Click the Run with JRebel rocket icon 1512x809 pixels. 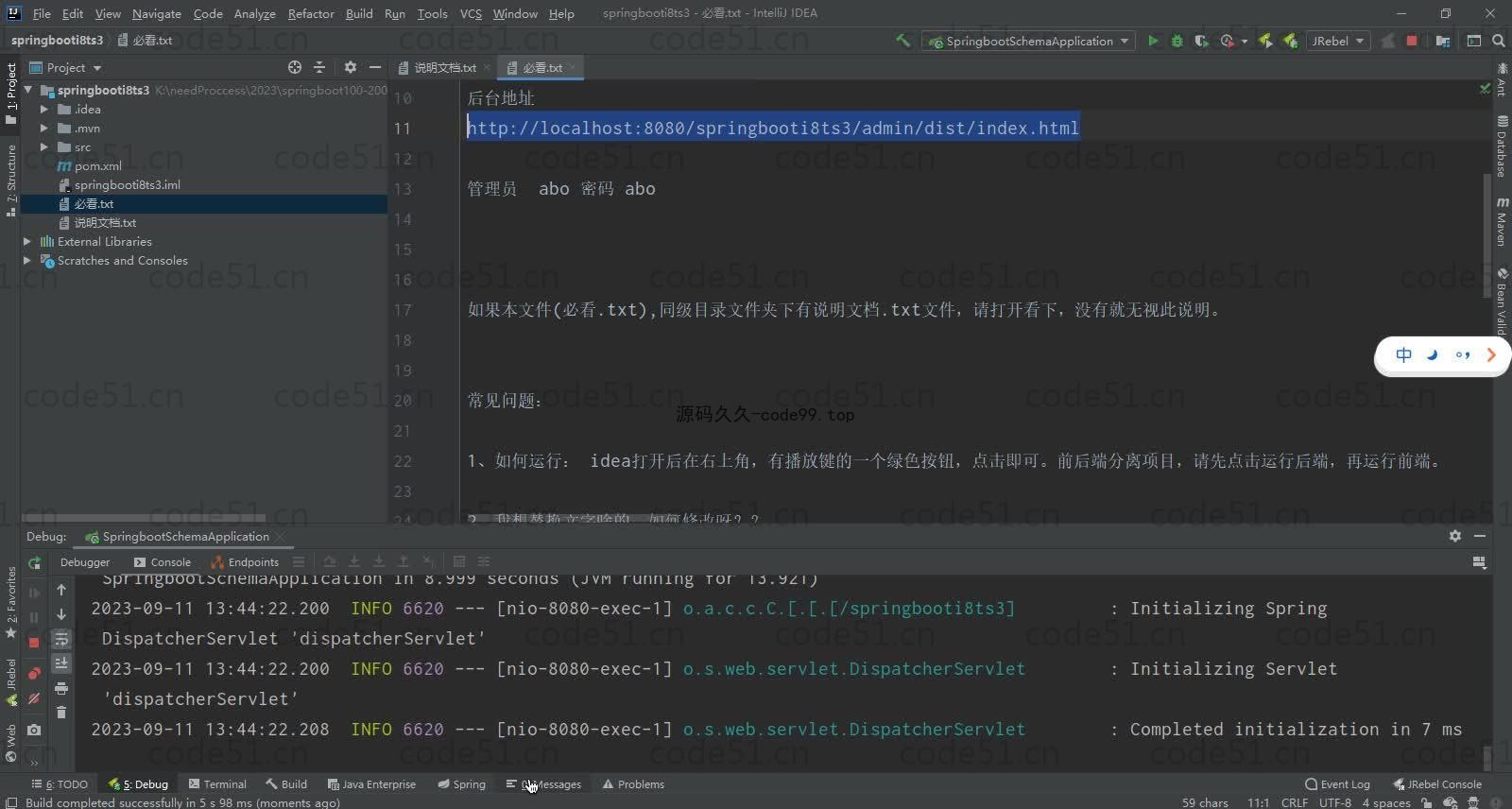click(x=1265, y=41)
